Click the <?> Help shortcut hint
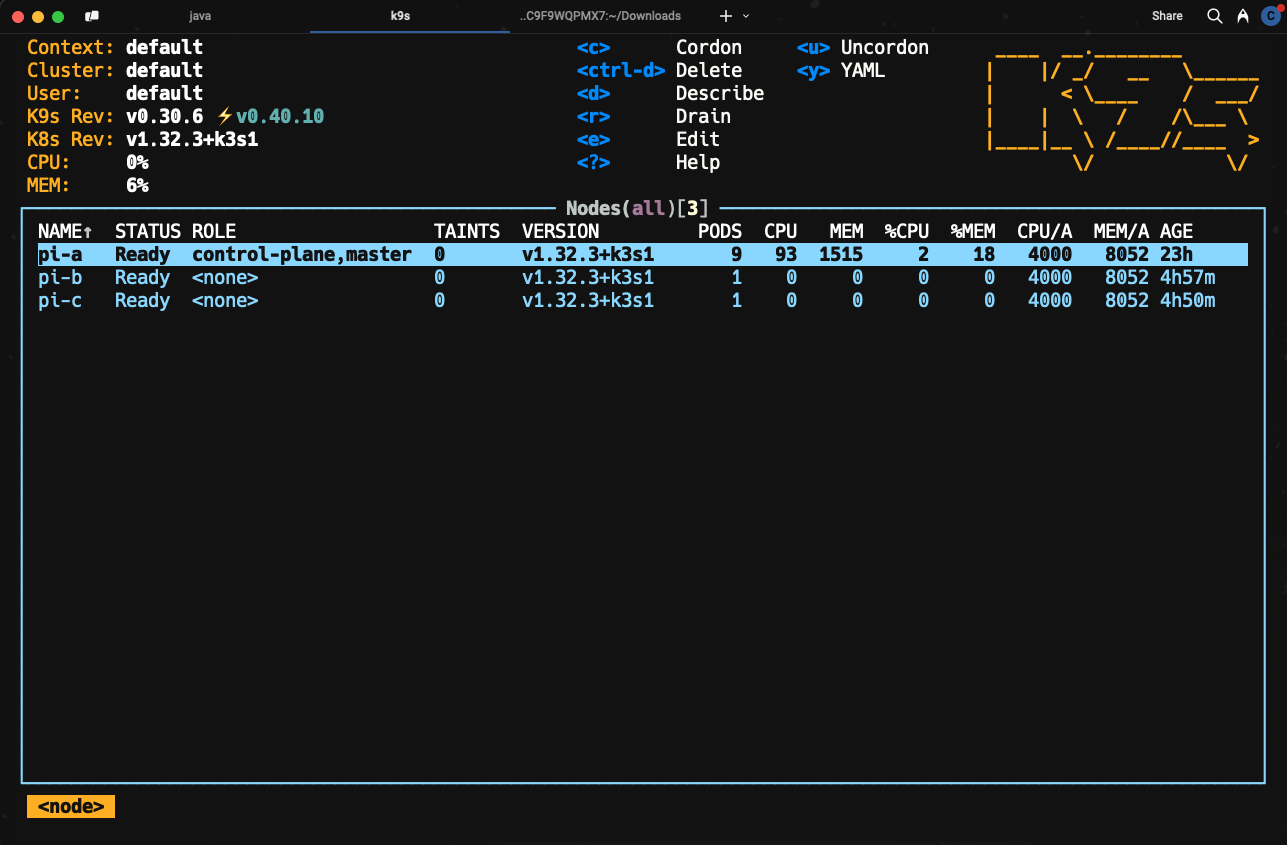 pyautogui.click(x=648, y=162)
